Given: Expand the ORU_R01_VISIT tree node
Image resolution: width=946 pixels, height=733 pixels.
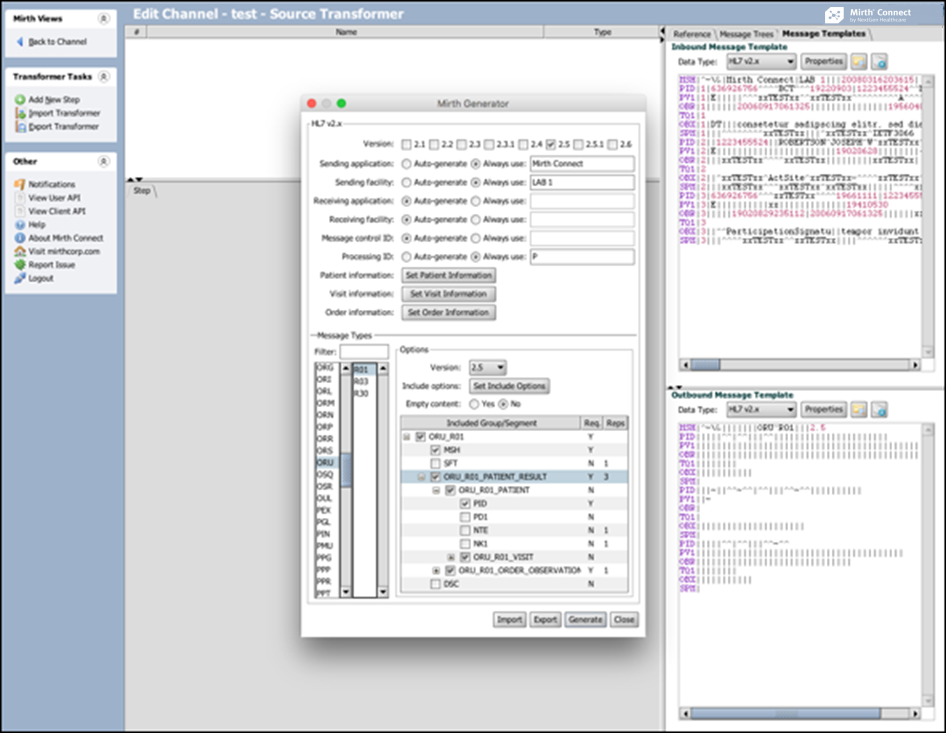Looking at the screenshot, I should pos(451,556).
